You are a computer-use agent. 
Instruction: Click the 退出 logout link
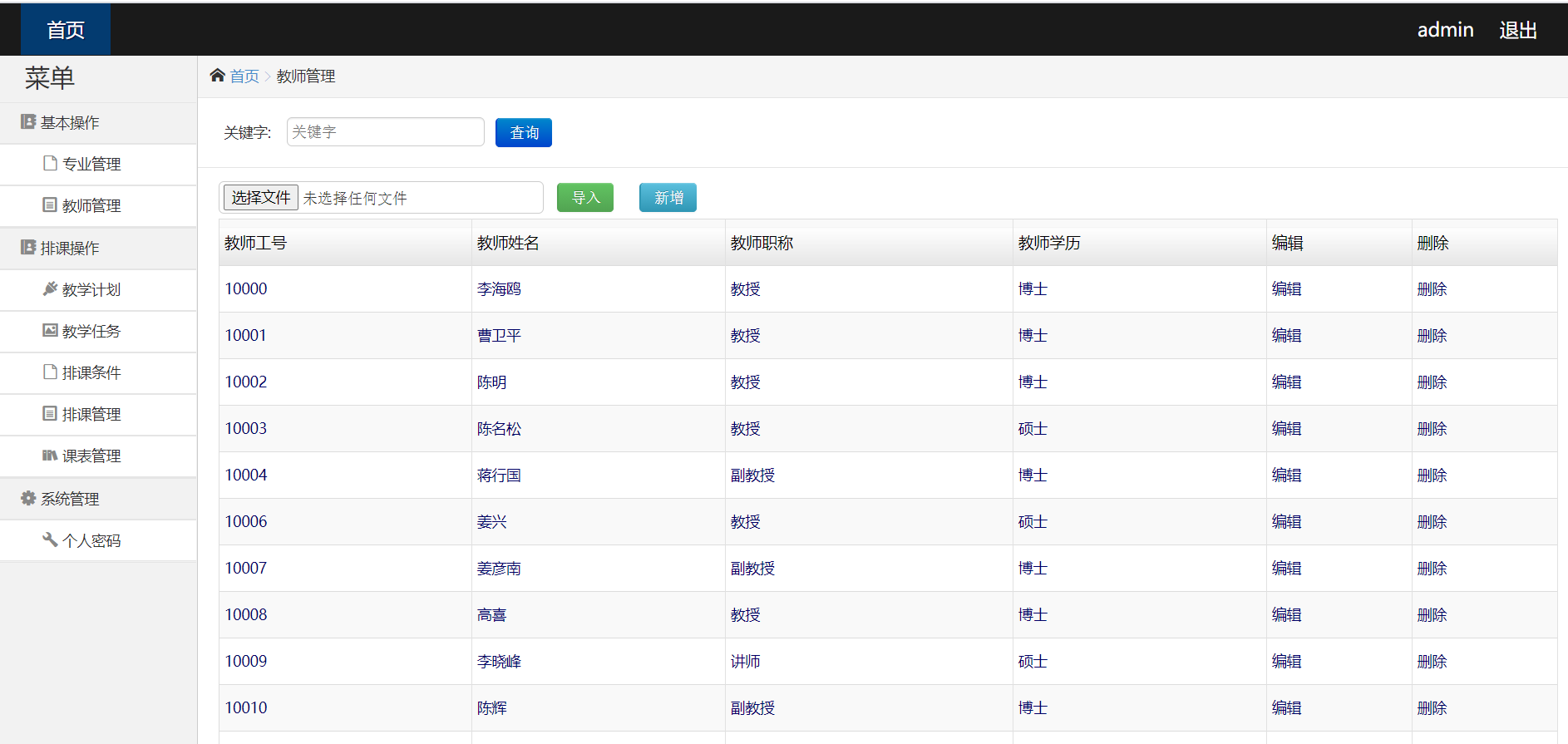coord(1517,30)
